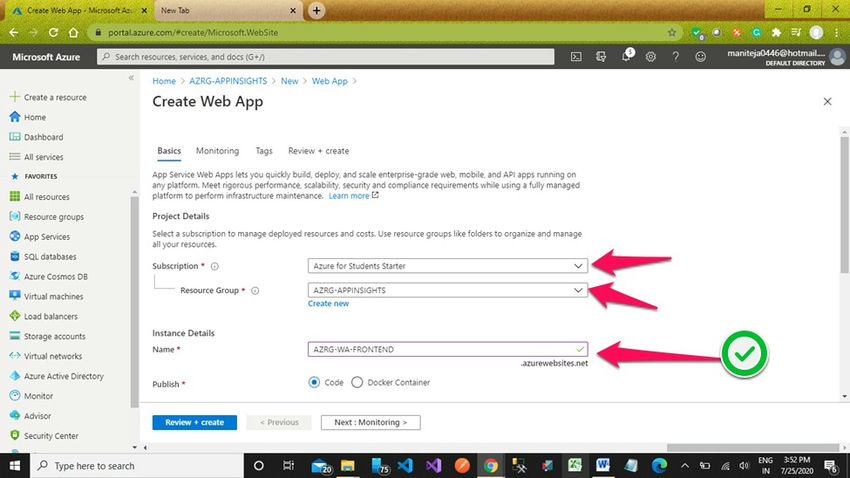Click Create a resource plus icon
Viewport: 850px width, 478px height.
[15, 97]
